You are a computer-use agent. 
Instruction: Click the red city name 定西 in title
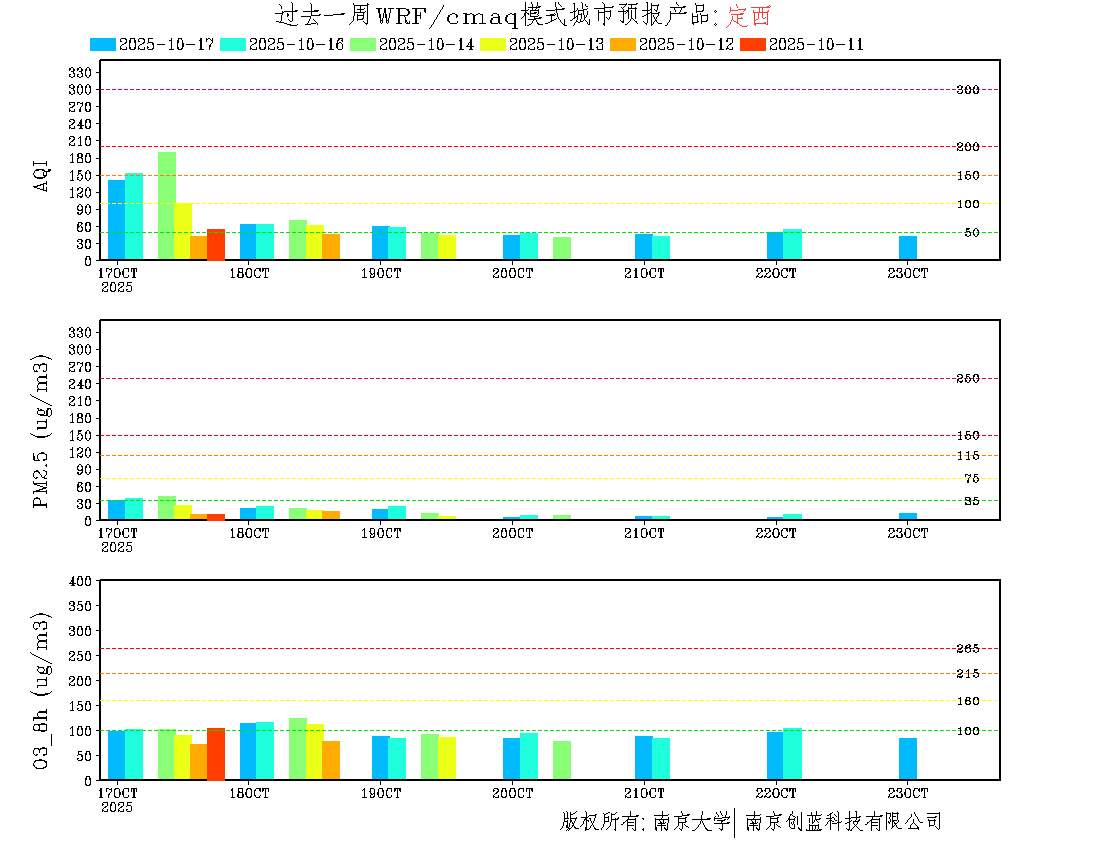(748, 16)
